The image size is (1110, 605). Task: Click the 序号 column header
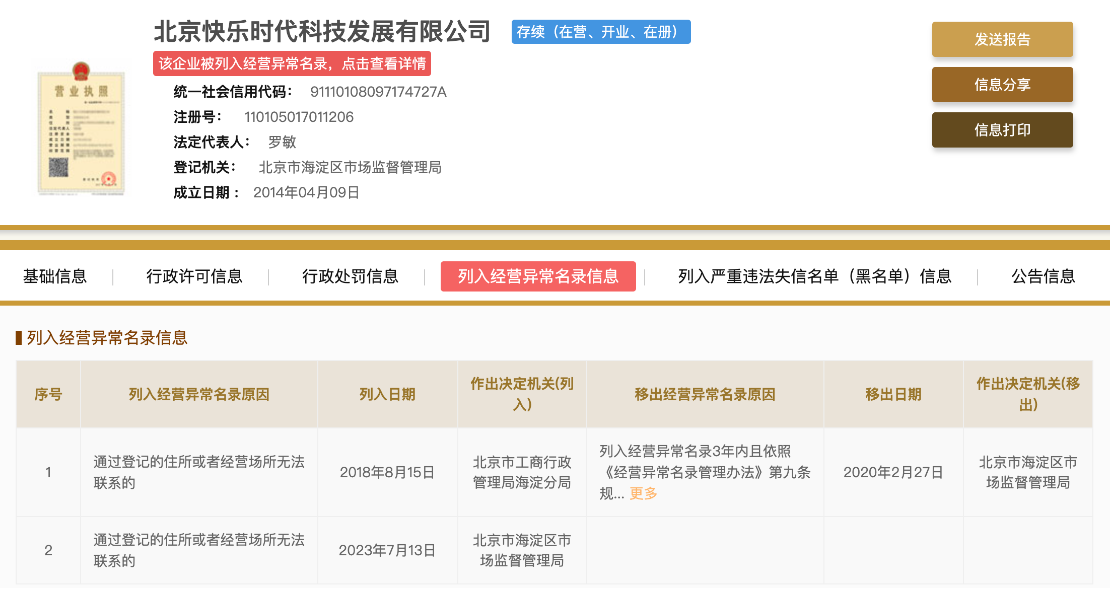[48, 395]
